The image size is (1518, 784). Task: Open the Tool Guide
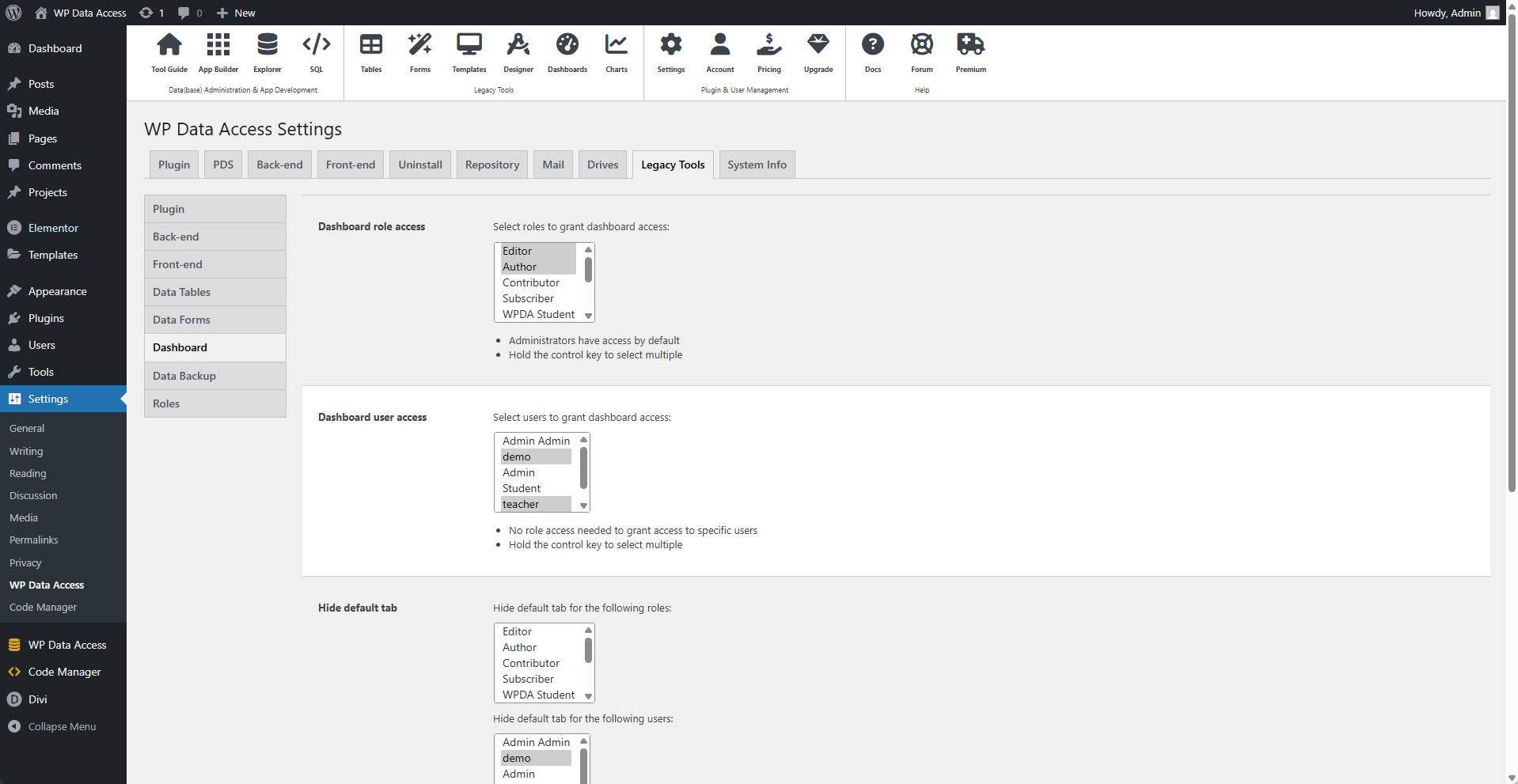[x=169, y=51]
